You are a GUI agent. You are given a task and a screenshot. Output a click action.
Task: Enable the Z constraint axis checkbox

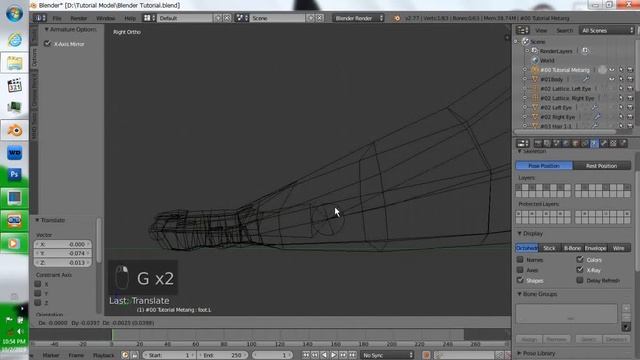point(38,302)
